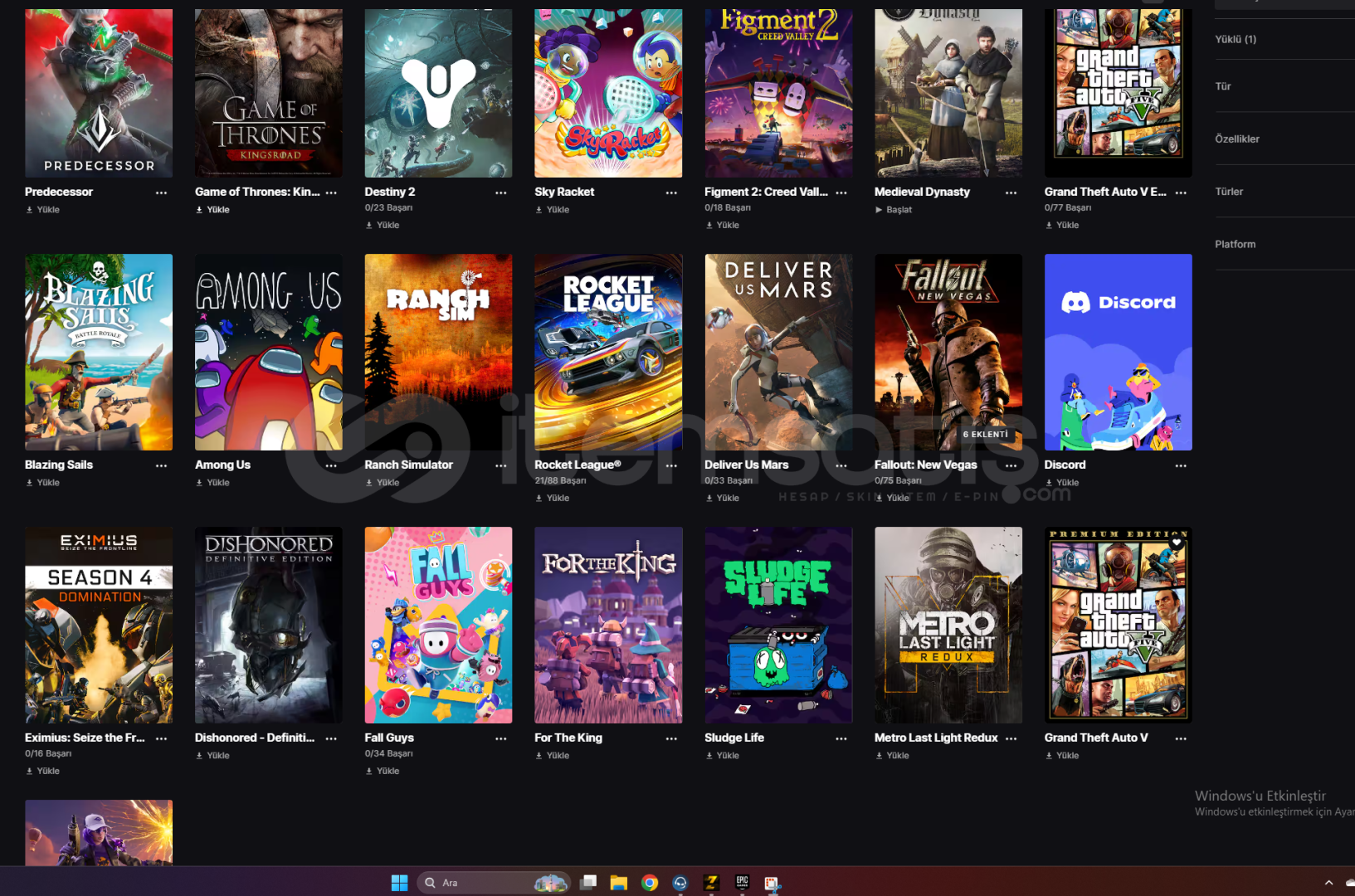Click Yükle under Sludge Life

pos(723,756)
